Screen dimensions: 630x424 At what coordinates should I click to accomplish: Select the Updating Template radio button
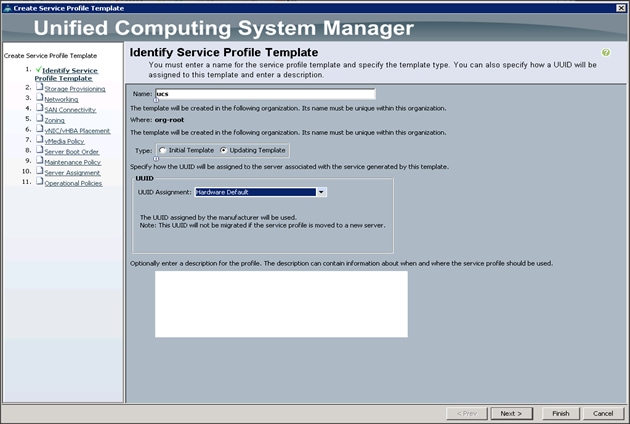tap(223, 150)
